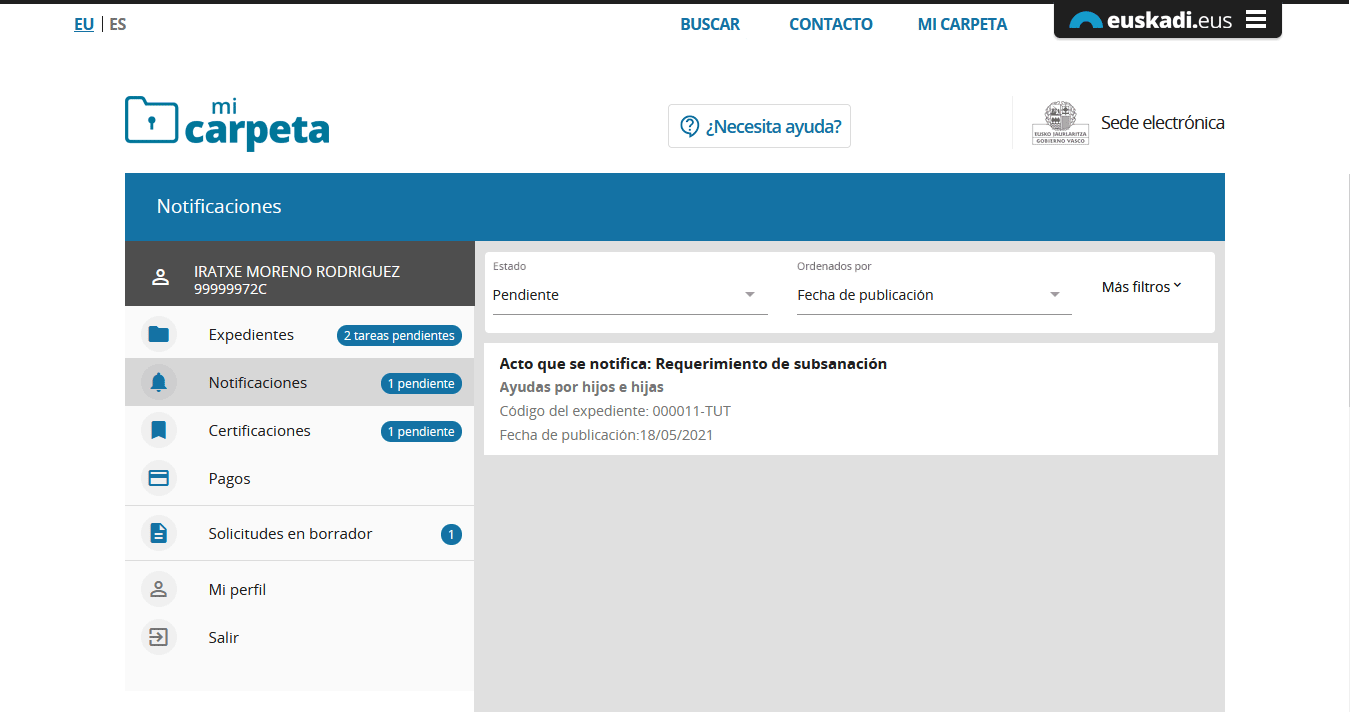
Task: Click the Salir exit icon
Action: click(158, 638)
